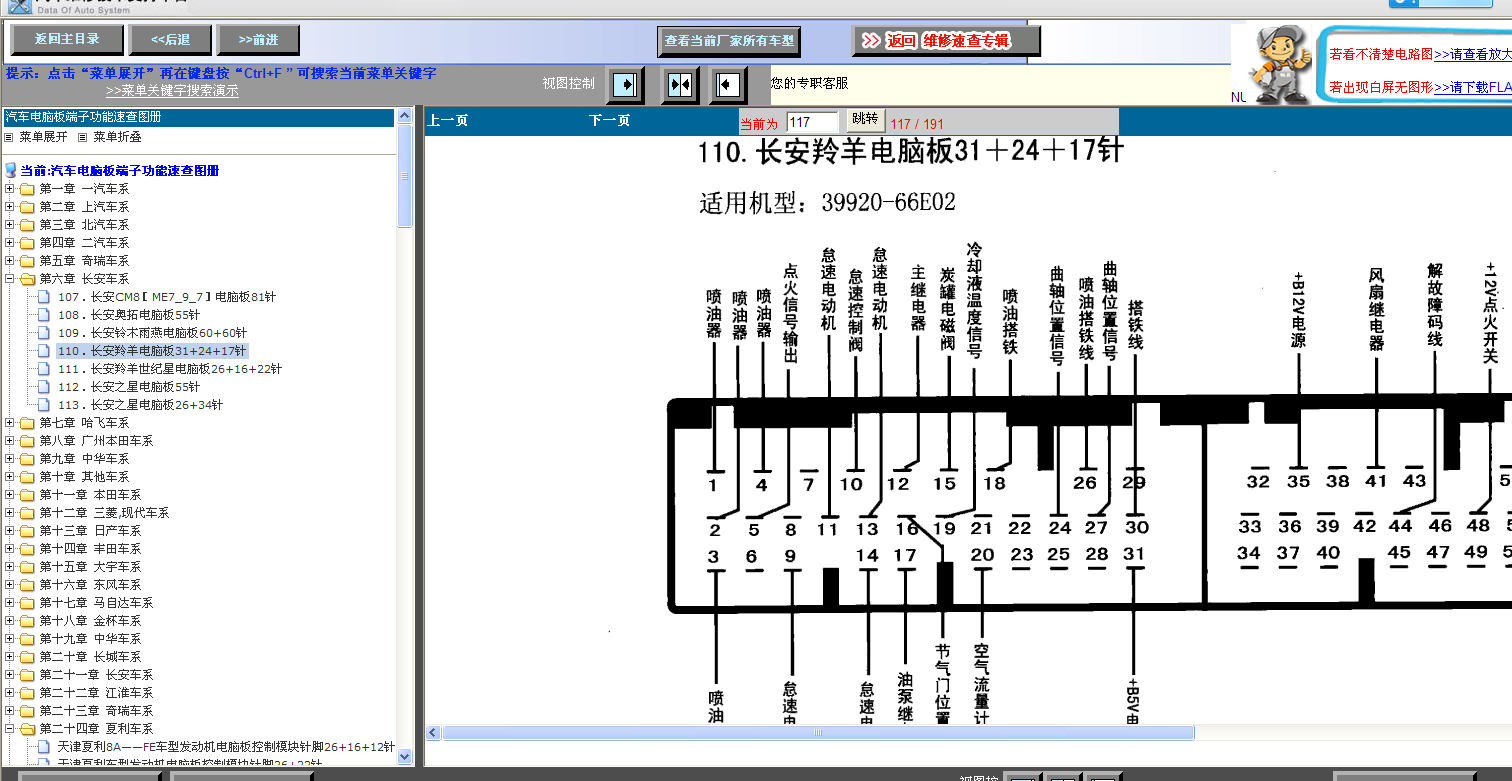Viewport: 1512px width, 781px height.
Task: Click the 菜单折叠 label
Action: (x=118, y=137)
